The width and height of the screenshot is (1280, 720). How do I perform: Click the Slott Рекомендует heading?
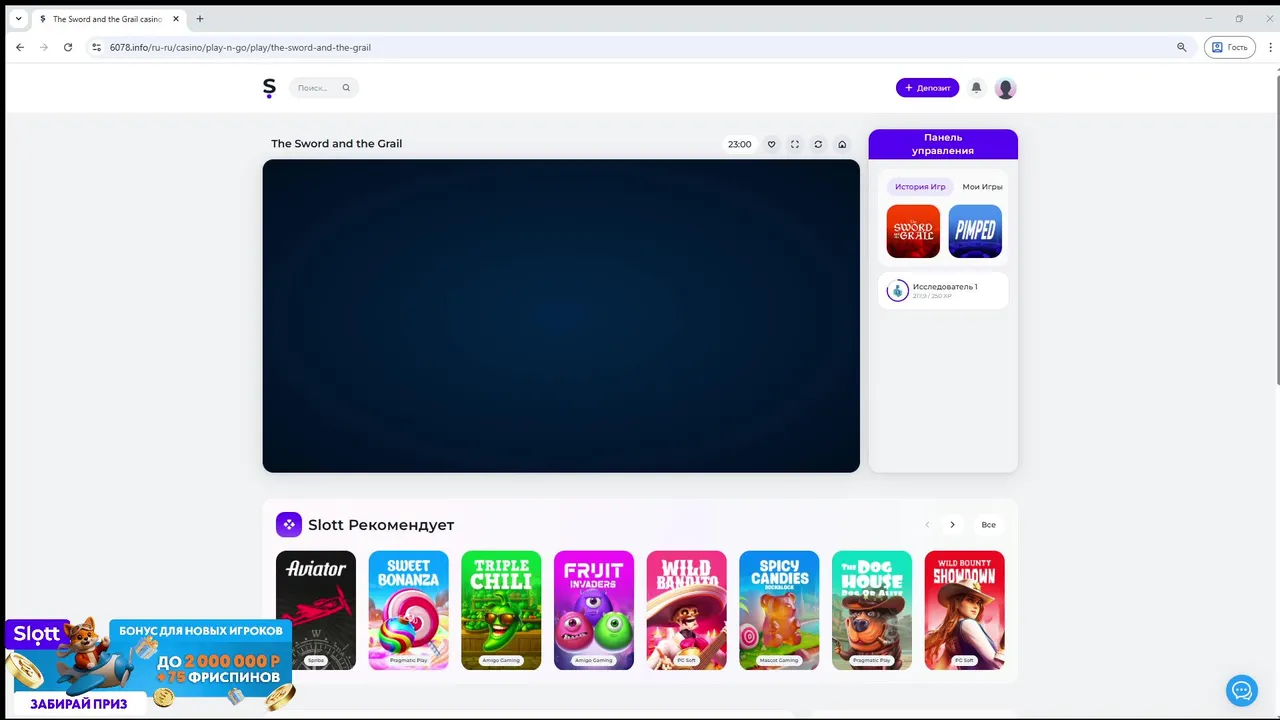(x=381, y=524)
